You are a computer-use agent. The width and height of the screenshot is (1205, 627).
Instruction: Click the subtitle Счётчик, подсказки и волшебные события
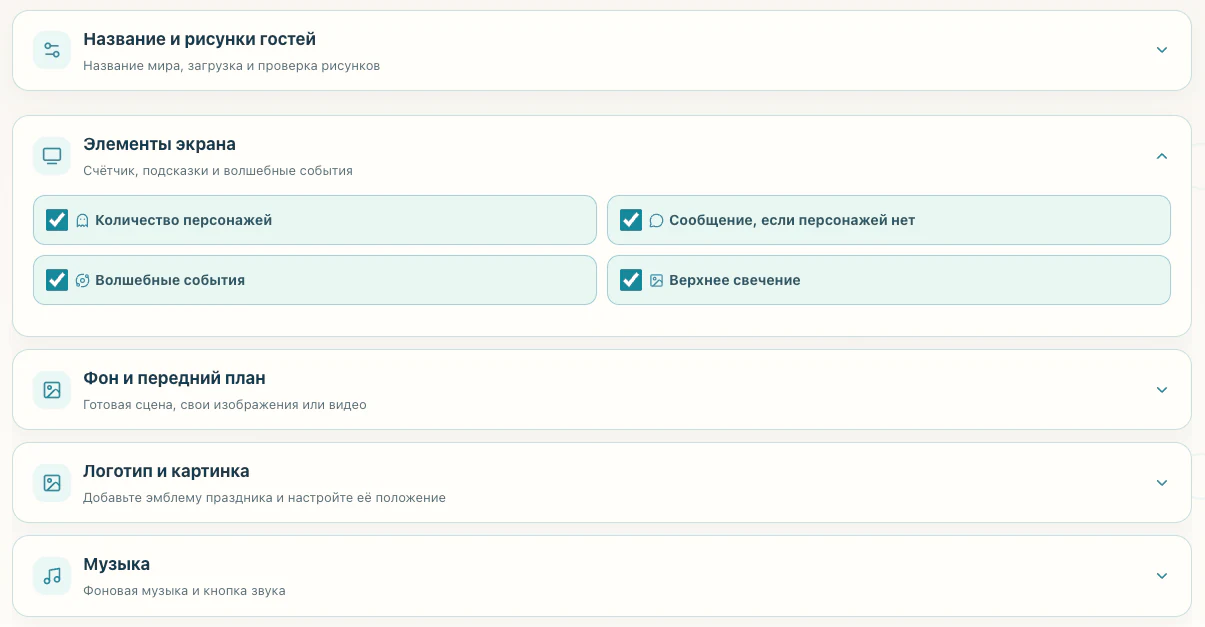pyautogui.click(x=218, y=171)
